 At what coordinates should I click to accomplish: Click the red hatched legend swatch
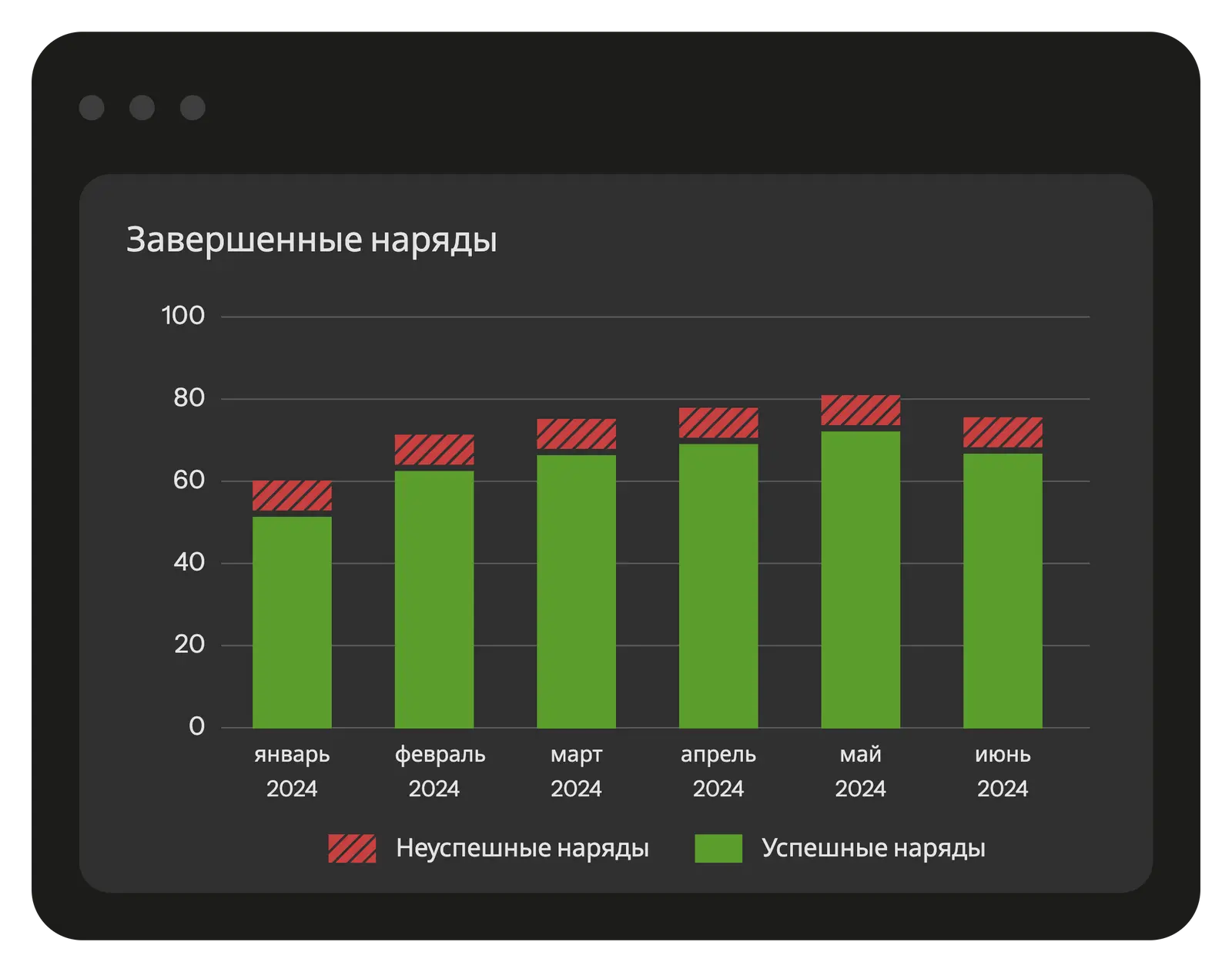coord(352,848)
